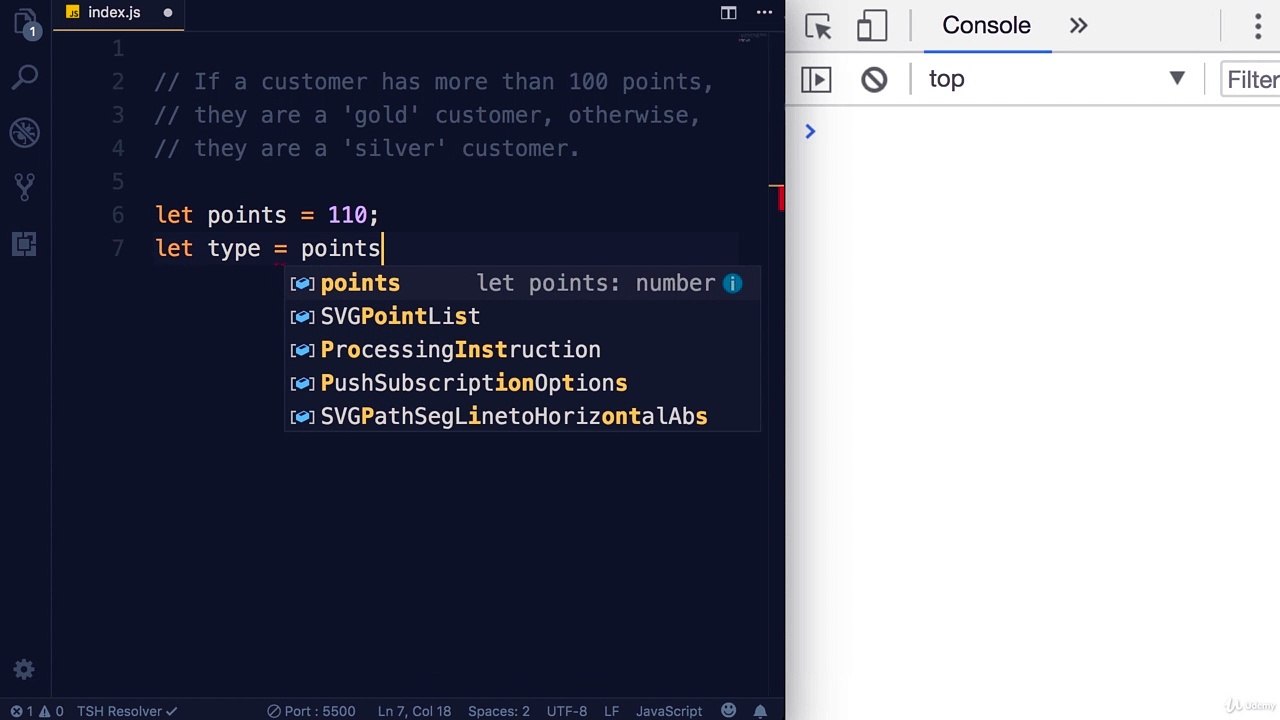Click the errors and warnings status indicator
This screenshot has height=720, width=1280.
(x=37, y=711)
